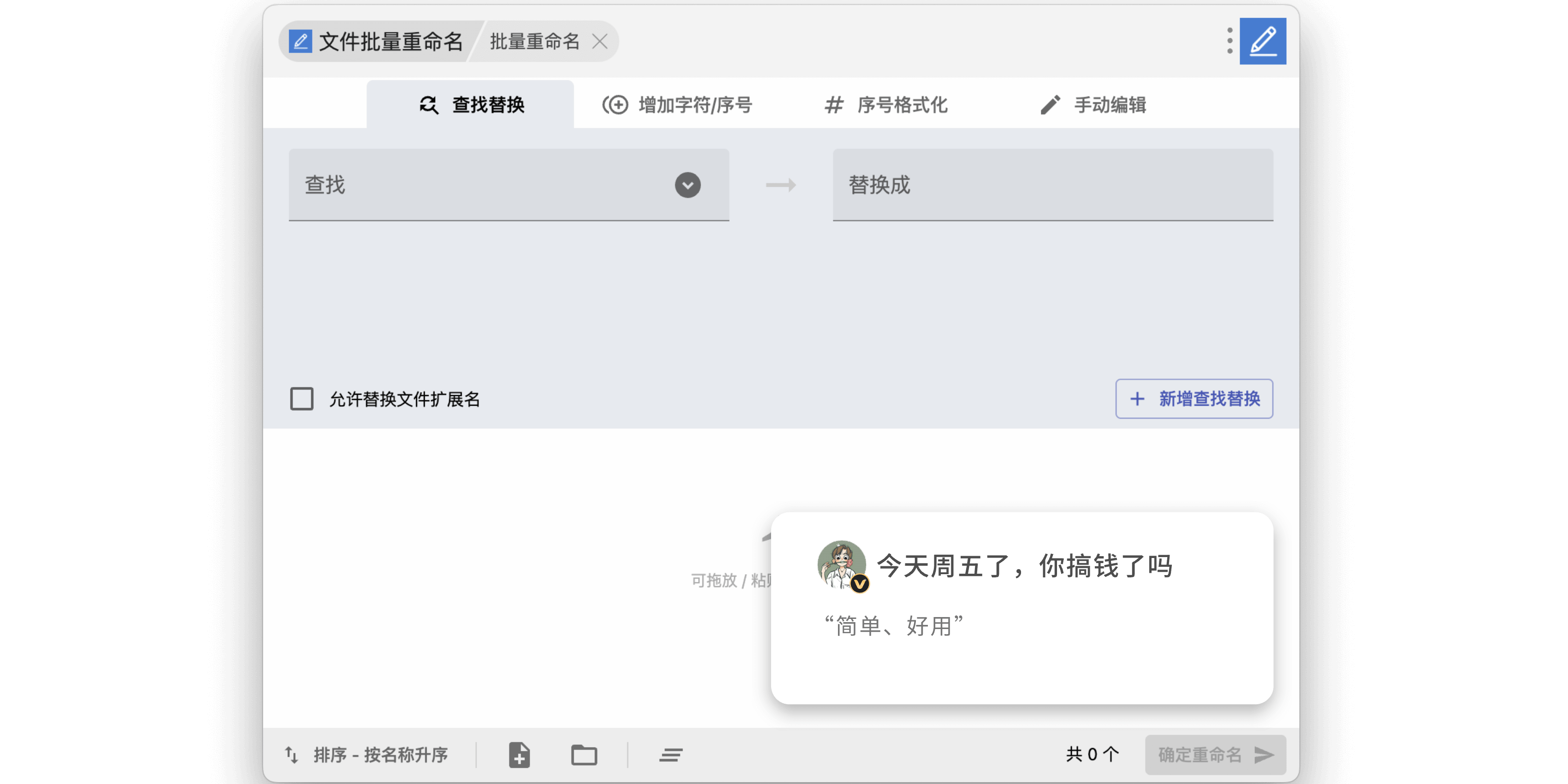
Task: Enable 允许替换文件扩展名 checkbox
Action: [x=302, y=399]
